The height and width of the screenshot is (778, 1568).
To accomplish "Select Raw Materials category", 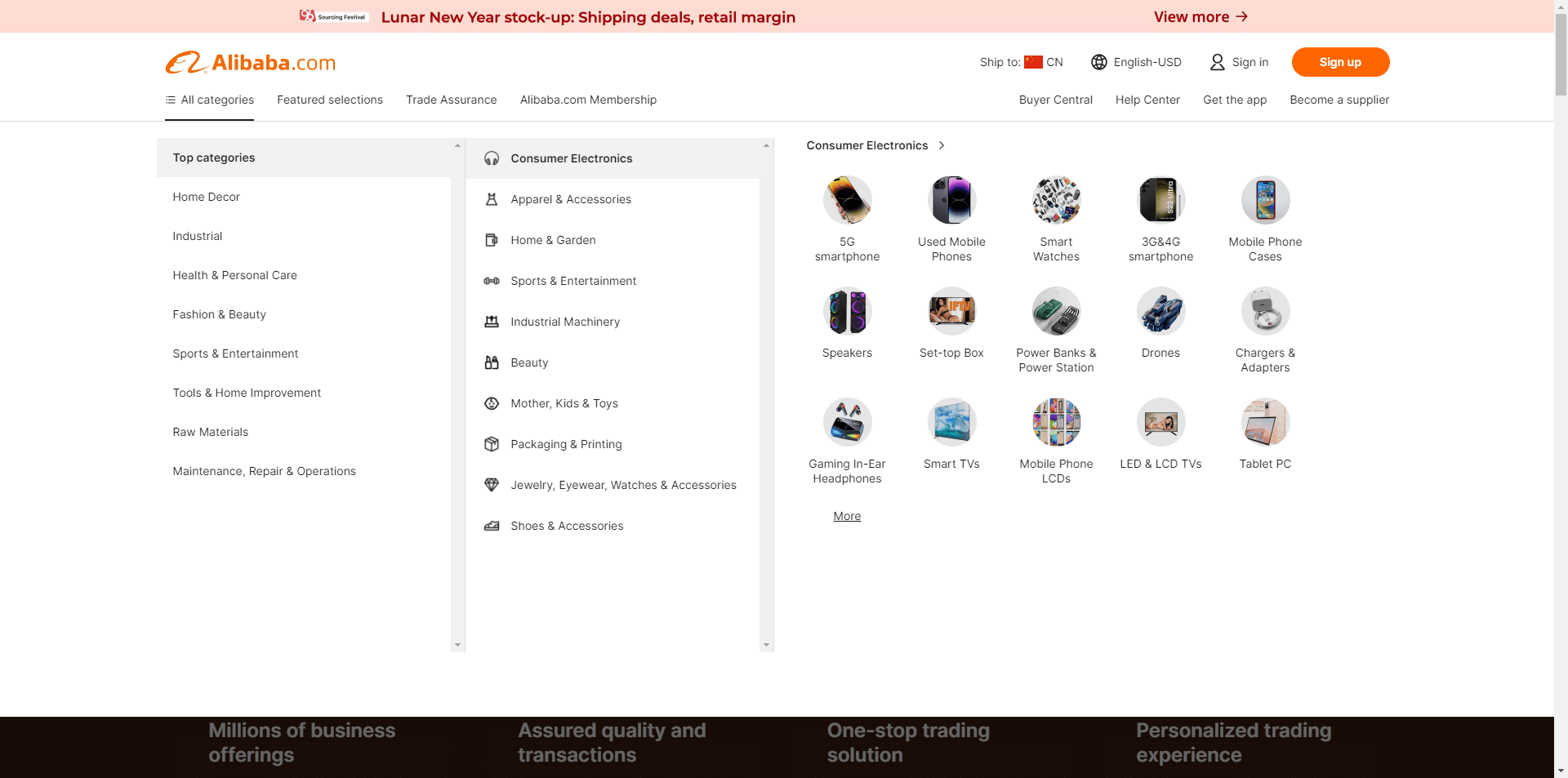I will pos(304,432).
